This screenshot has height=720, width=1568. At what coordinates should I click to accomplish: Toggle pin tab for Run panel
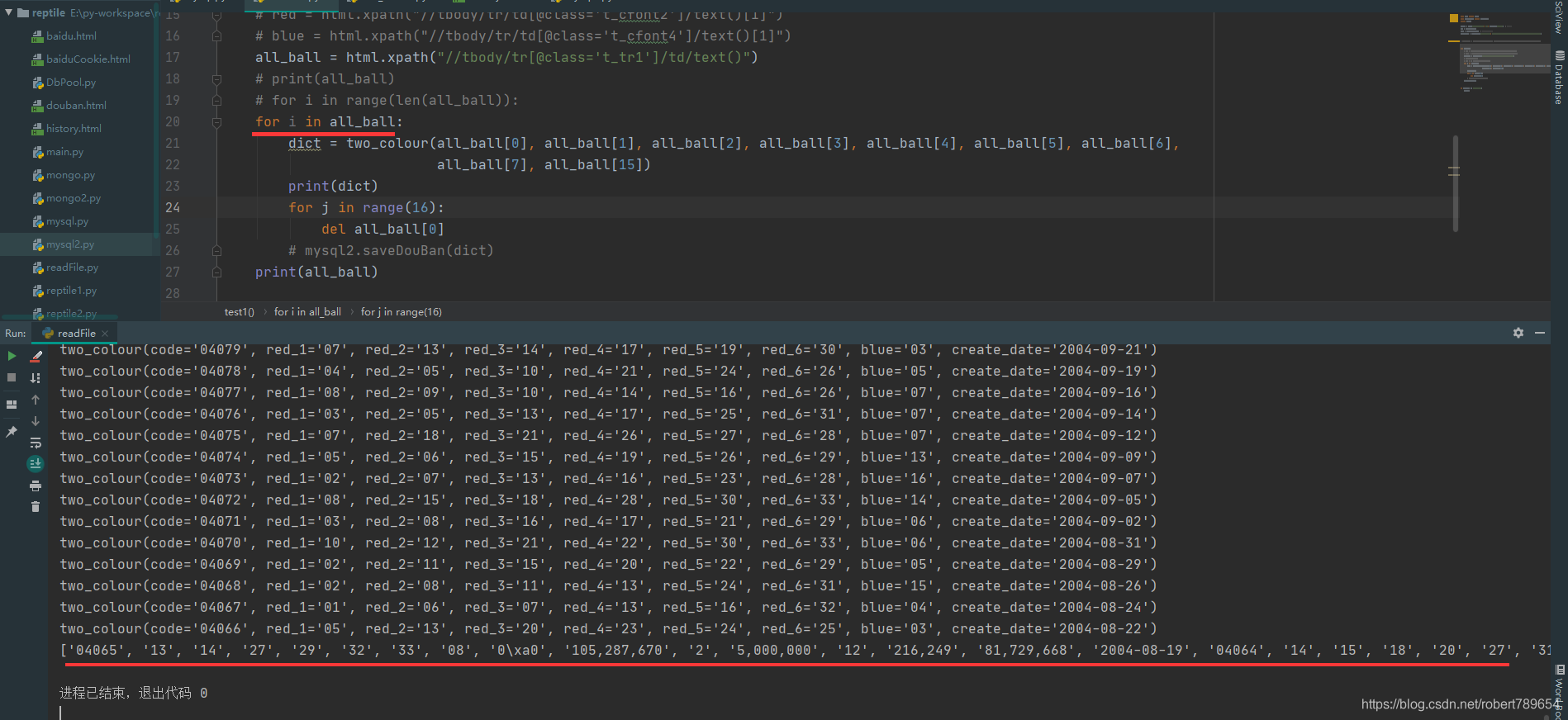point(12,432)
